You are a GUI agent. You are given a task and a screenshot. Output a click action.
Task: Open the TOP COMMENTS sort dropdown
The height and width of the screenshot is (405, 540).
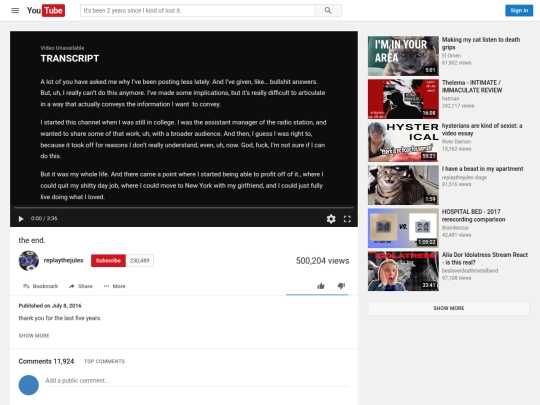point(104,361)
